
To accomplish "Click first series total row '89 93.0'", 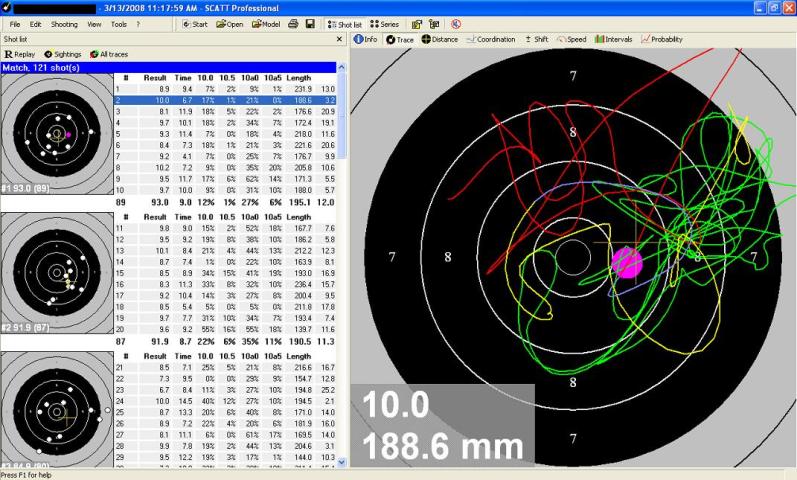I will pos(225,202).
